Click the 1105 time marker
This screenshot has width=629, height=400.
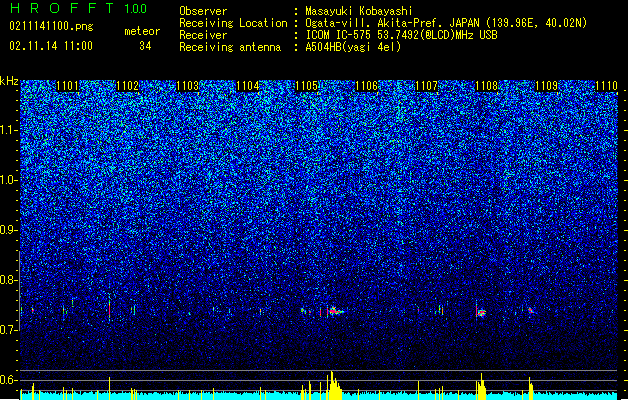click(x=307, y=86)
